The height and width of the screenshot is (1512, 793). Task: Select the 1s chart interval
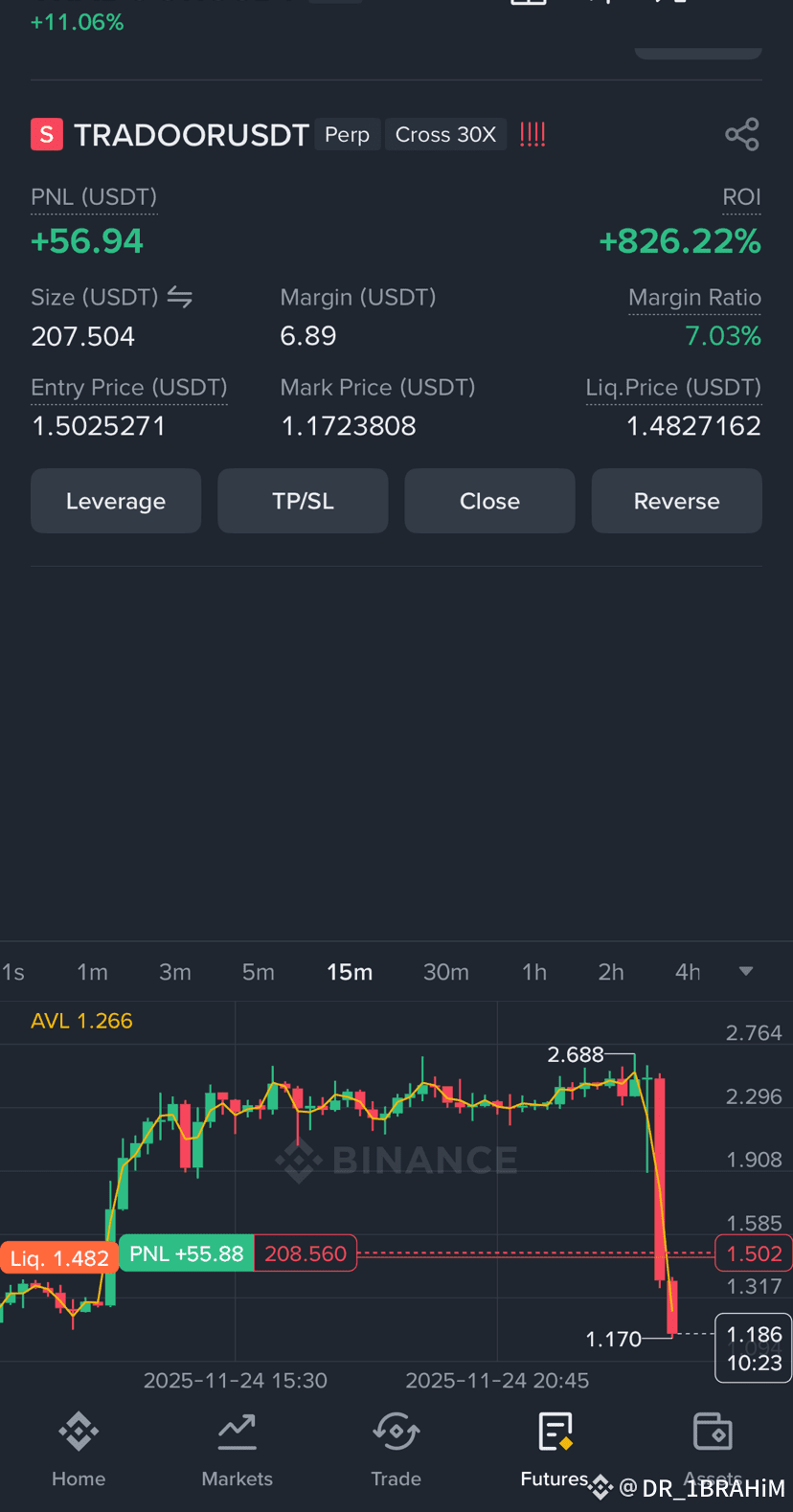coord(13,972)
